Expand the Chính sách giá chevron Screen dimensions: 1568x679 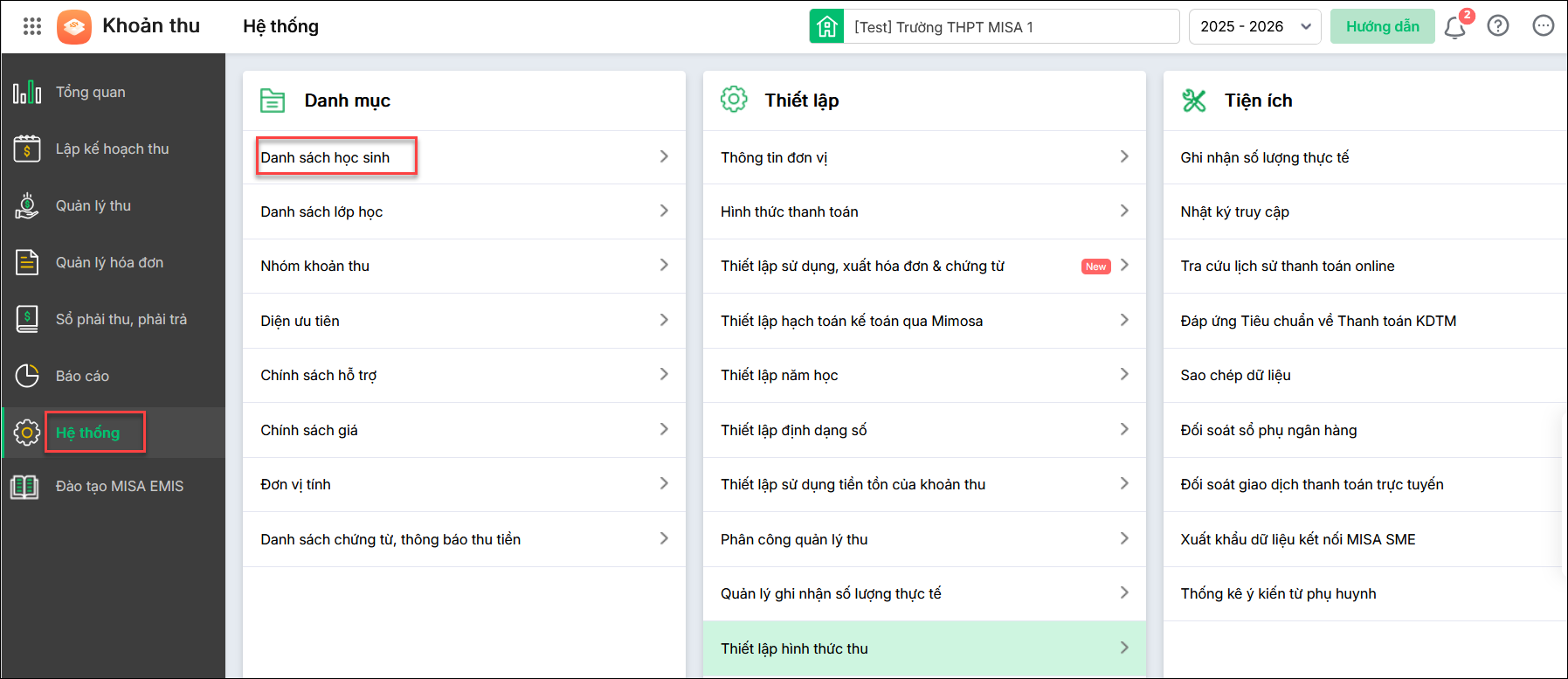[x=664, y=429]
